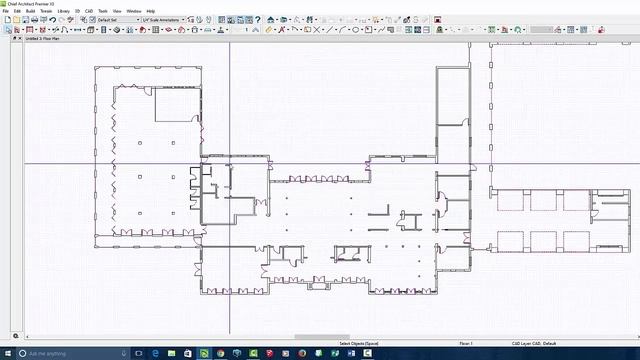Open the Tools menu
The image size is (640, 360).
coord(103,11)
